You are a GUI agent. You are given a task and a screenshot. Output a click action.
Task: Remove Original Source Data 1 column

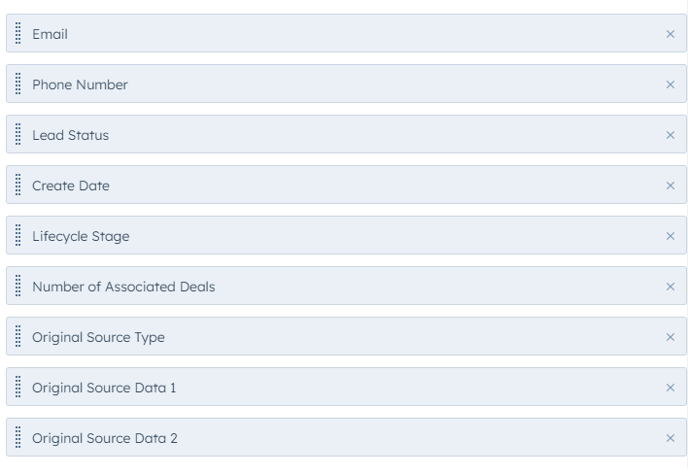tap(670, 388)
